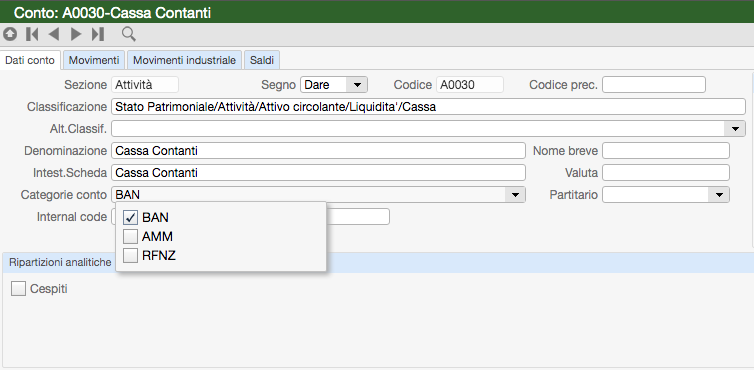Switch to the Saldi tab
This screenshot has height=370, width=754.
[x=262, y=61]
